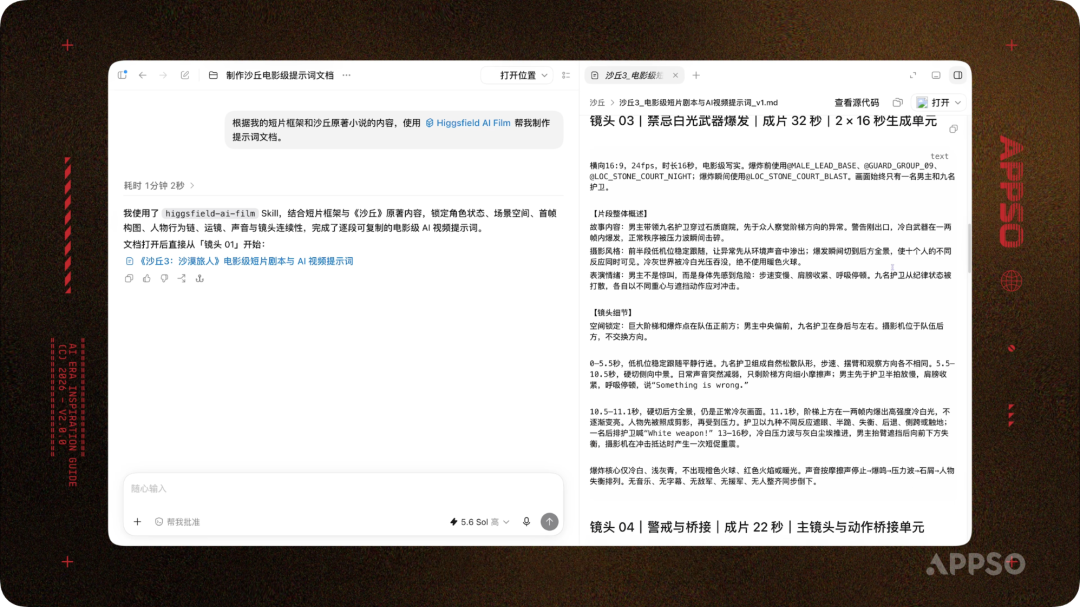Click the 【片段整体概述】 section label

pos(621,214)
